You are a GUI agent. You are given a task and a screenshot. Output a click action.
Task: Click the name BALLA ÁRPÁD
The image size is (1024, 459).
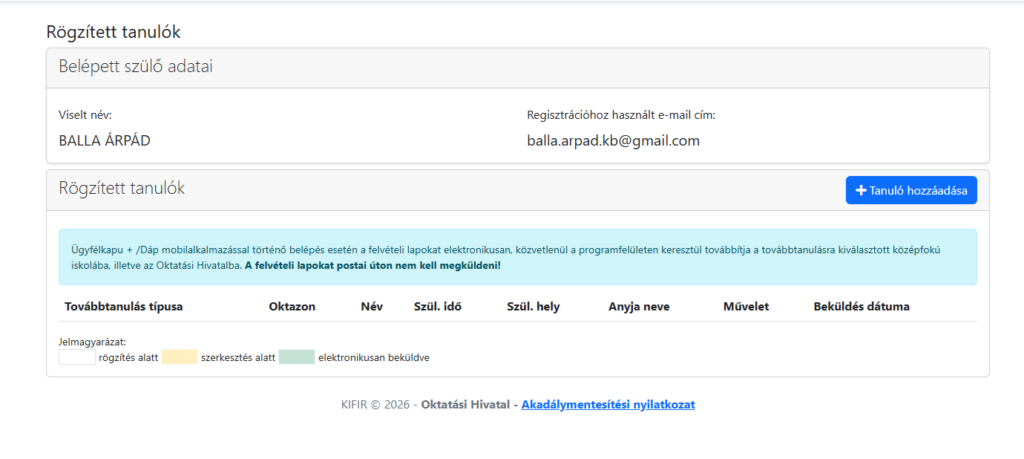click(x=105, y=141)
